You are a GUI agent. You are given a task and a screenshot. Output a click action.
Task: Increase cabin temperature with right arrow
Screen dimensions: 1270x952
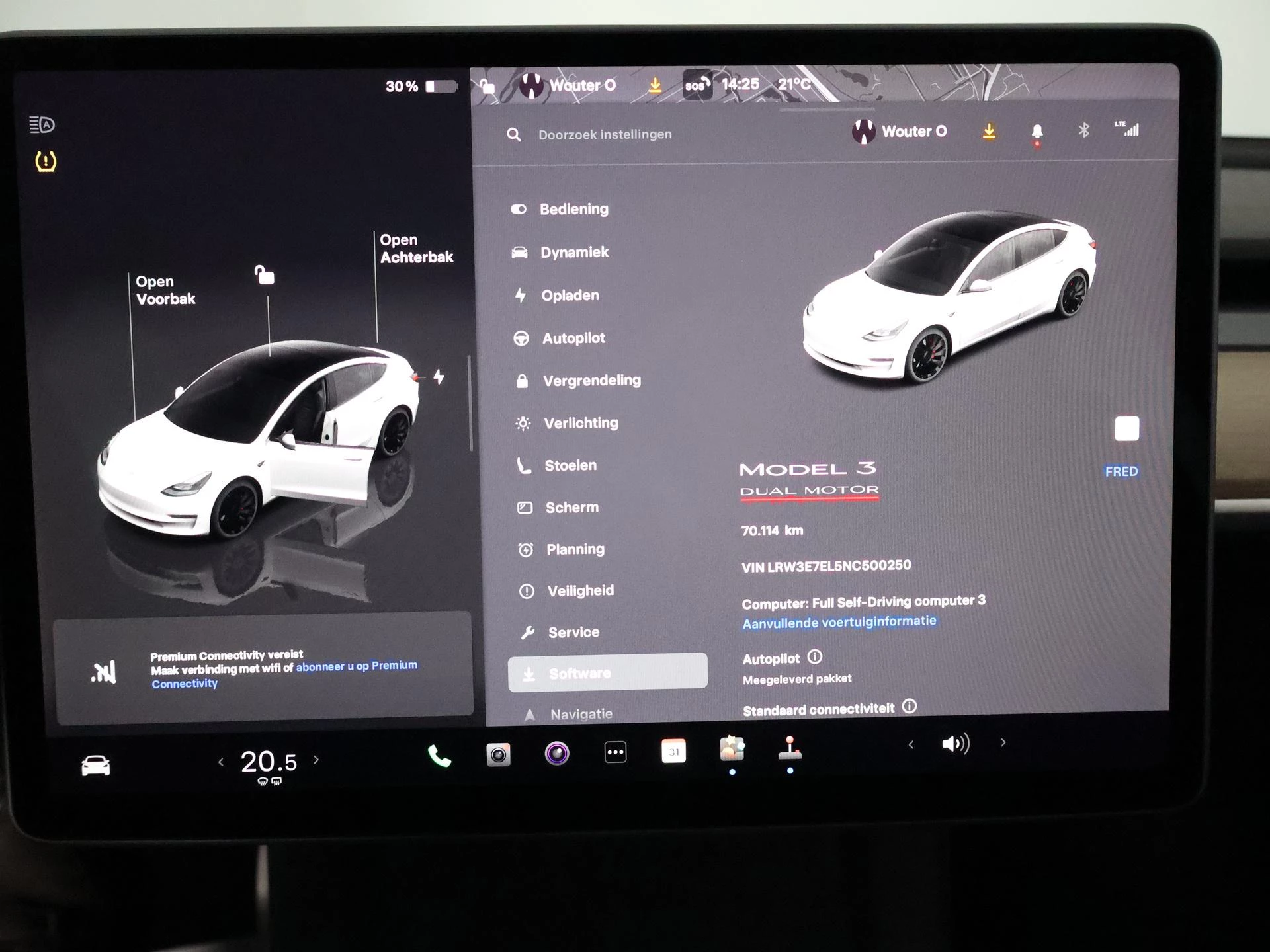tap(316, 760)
